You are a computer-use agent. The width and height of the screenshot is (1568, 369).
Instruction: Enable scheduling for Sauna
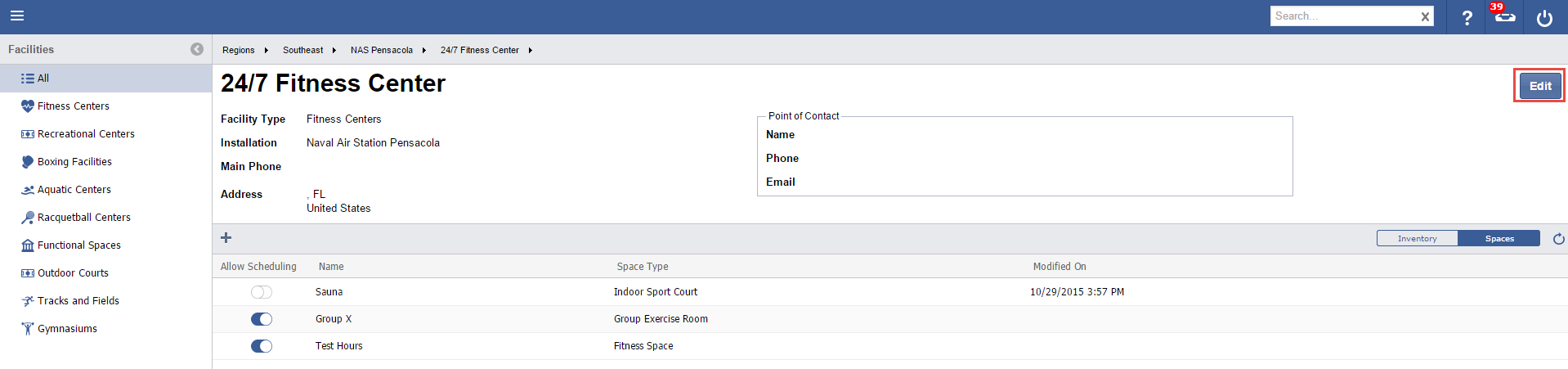(x=262, y=292)
